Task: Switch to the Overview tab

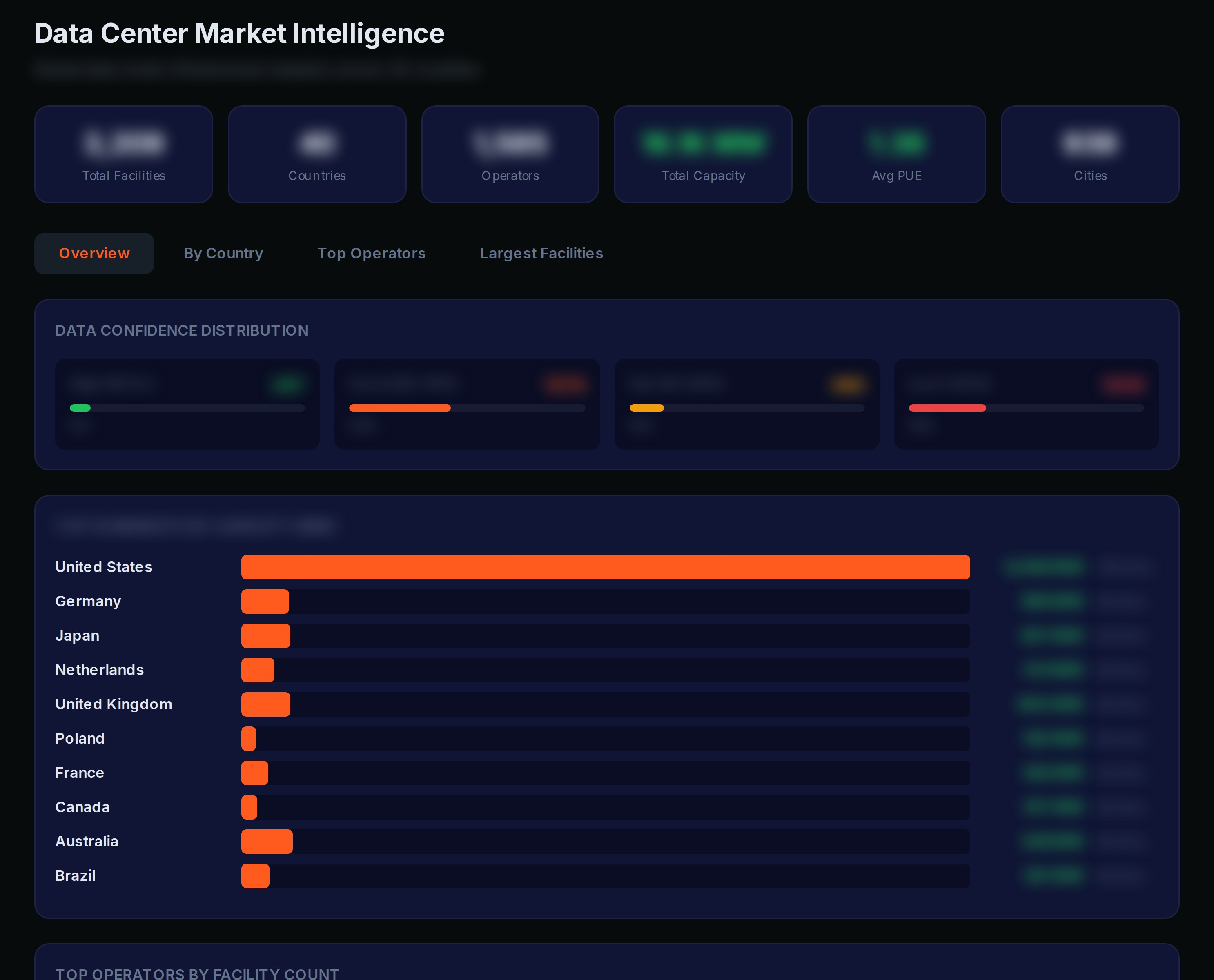Action: click(x=94, y=254)
